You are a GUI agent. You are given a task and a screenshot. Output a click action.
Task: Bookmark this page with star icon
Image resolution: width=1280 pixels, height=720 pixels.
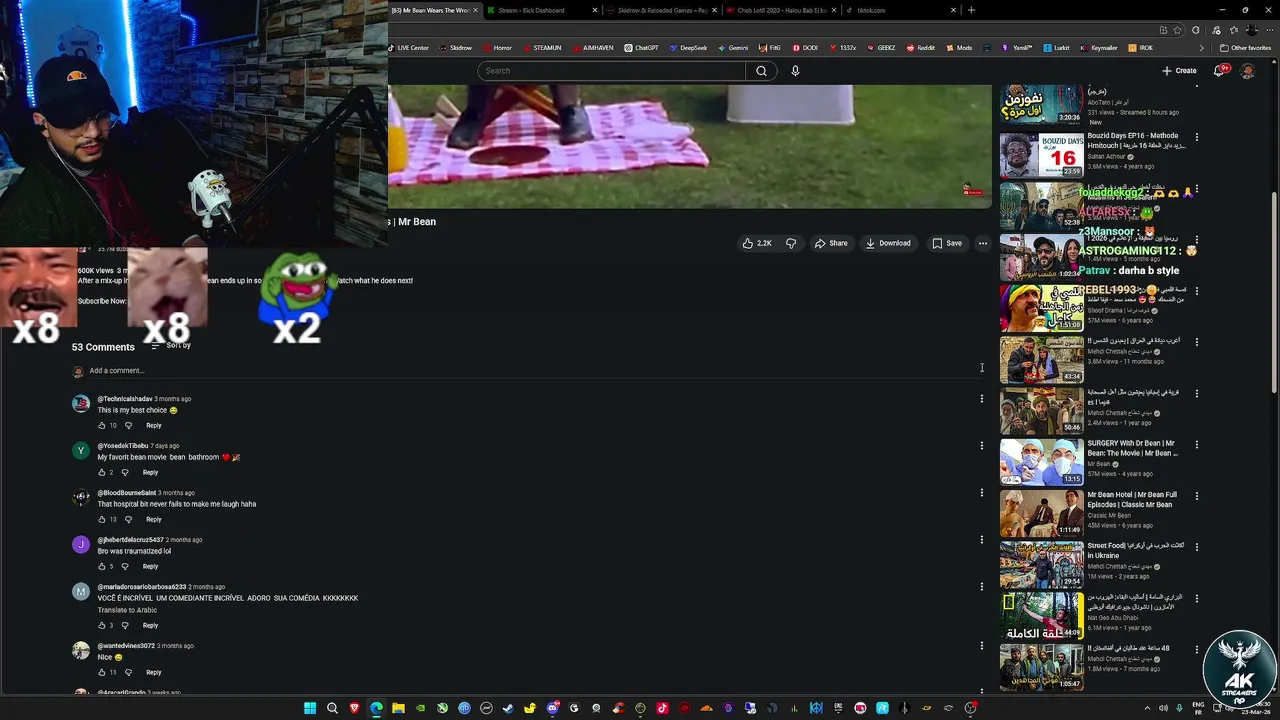click(x=1178, y=30)
